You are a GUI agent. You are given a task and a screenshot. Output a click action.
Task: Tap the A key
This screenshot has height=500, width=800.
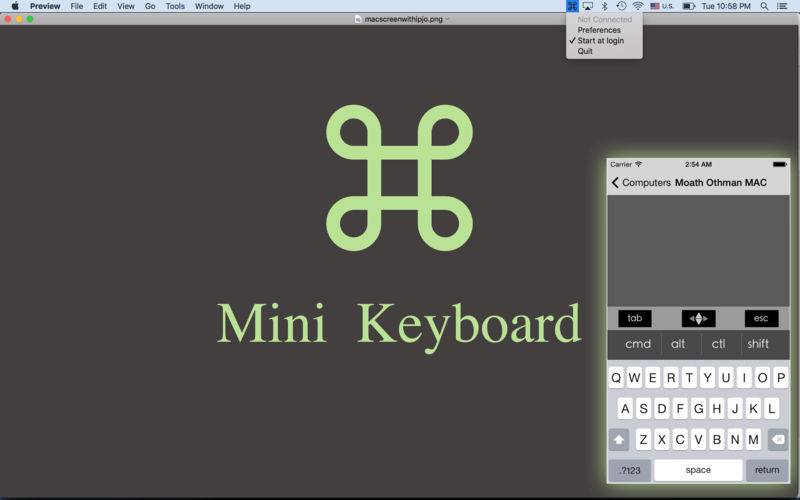click(x=625, y=409)
